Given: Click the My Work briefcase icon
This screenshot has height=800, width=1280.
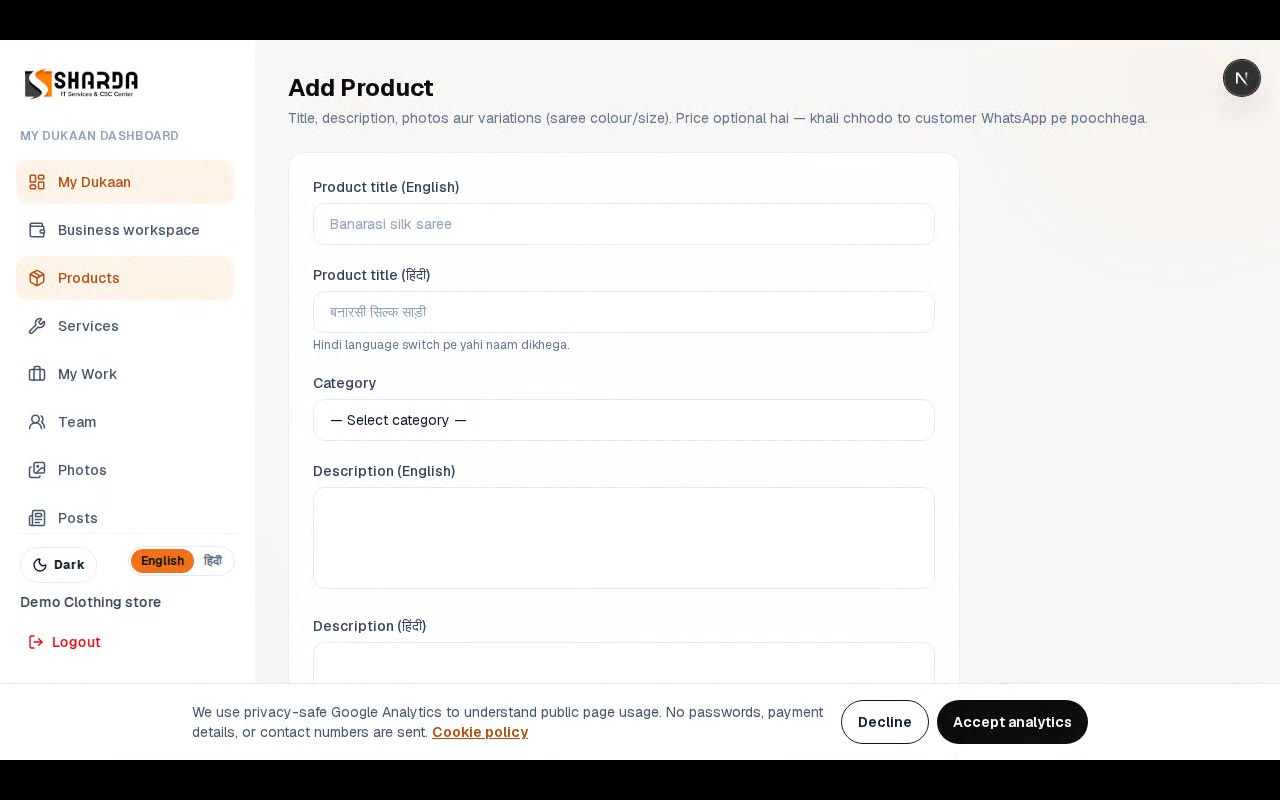Looking at the screenshot, I should (37, 374).
